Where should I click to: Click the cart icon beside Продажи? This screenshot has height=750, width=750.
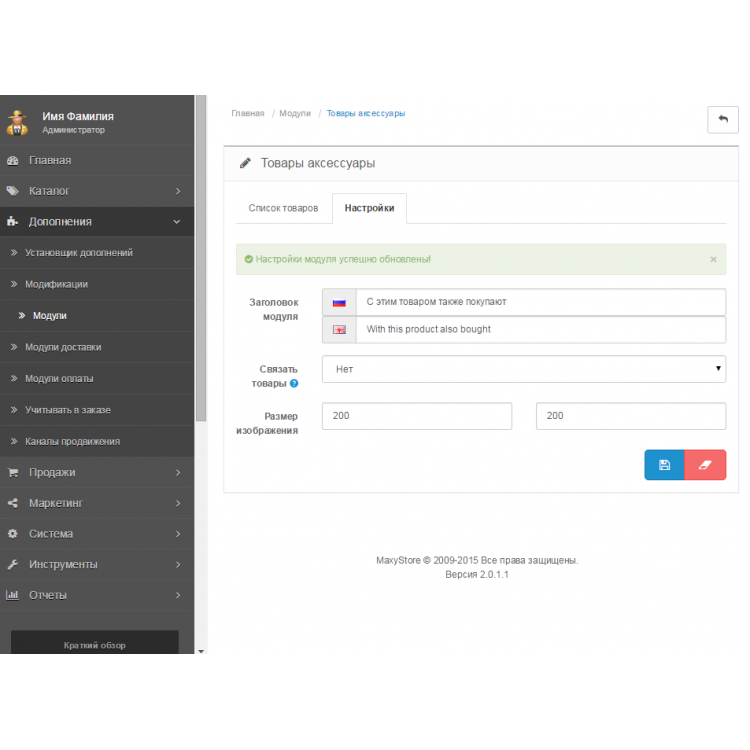click(x=13, y=473)
